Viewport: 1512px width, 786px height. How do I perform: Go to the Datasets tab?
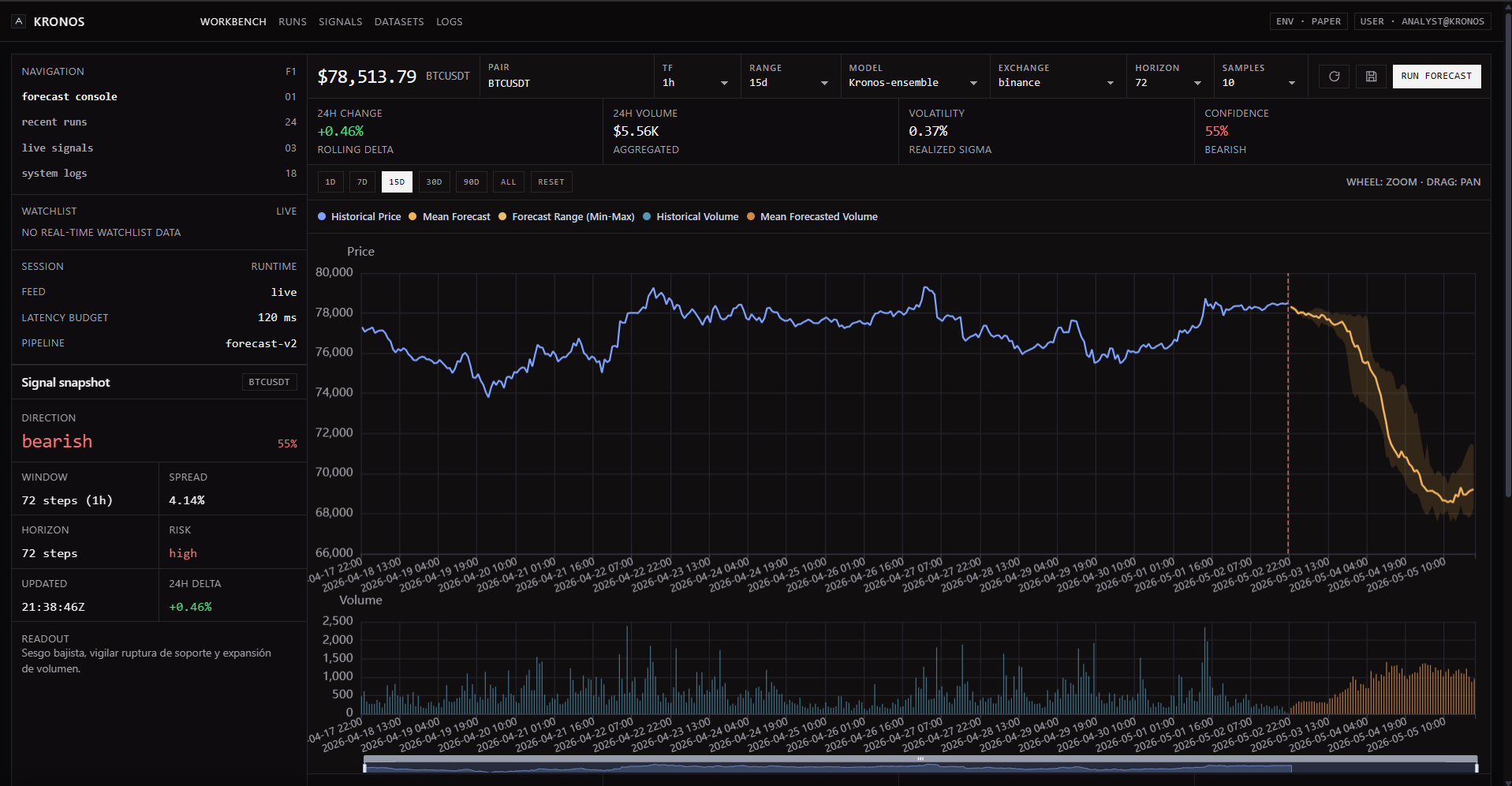(x=399, y=22)
